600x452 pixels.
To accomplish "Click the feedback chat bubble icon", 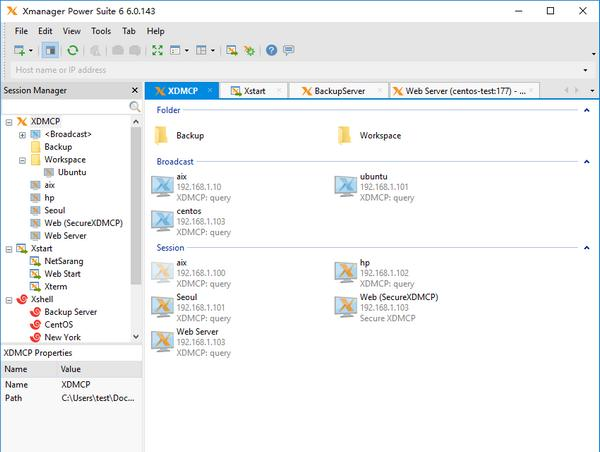I will click(289, 50).
